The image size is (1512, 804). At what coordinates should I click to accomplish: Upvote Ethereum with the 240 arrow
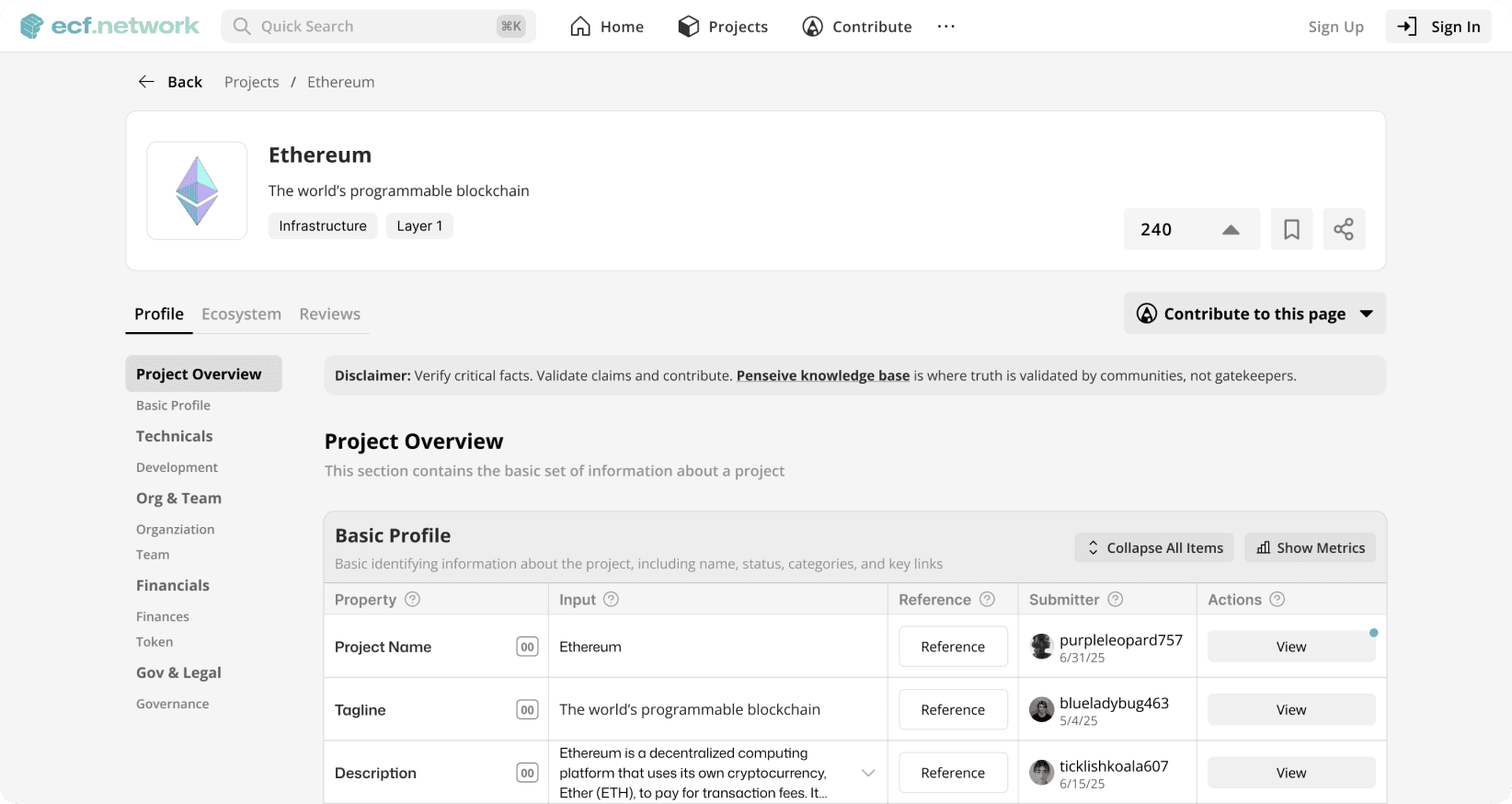click(1231, 230)
